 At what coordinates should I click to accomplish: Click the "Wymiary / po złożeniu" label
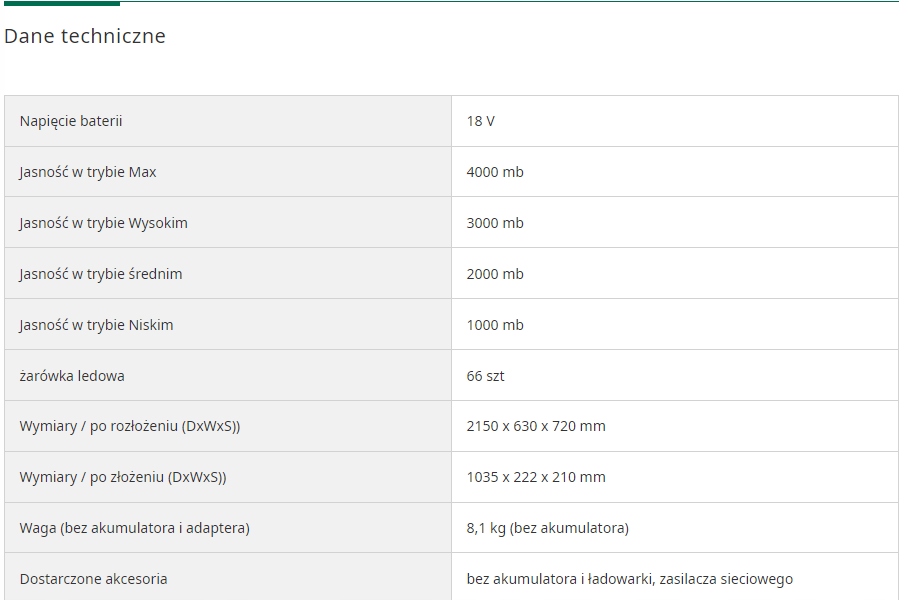click(123, 477)
